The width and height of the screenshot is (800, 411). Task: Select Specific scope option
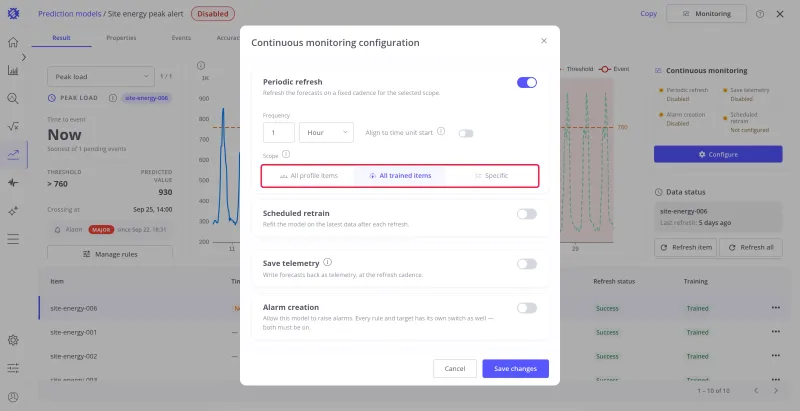[x=491, y=176]
